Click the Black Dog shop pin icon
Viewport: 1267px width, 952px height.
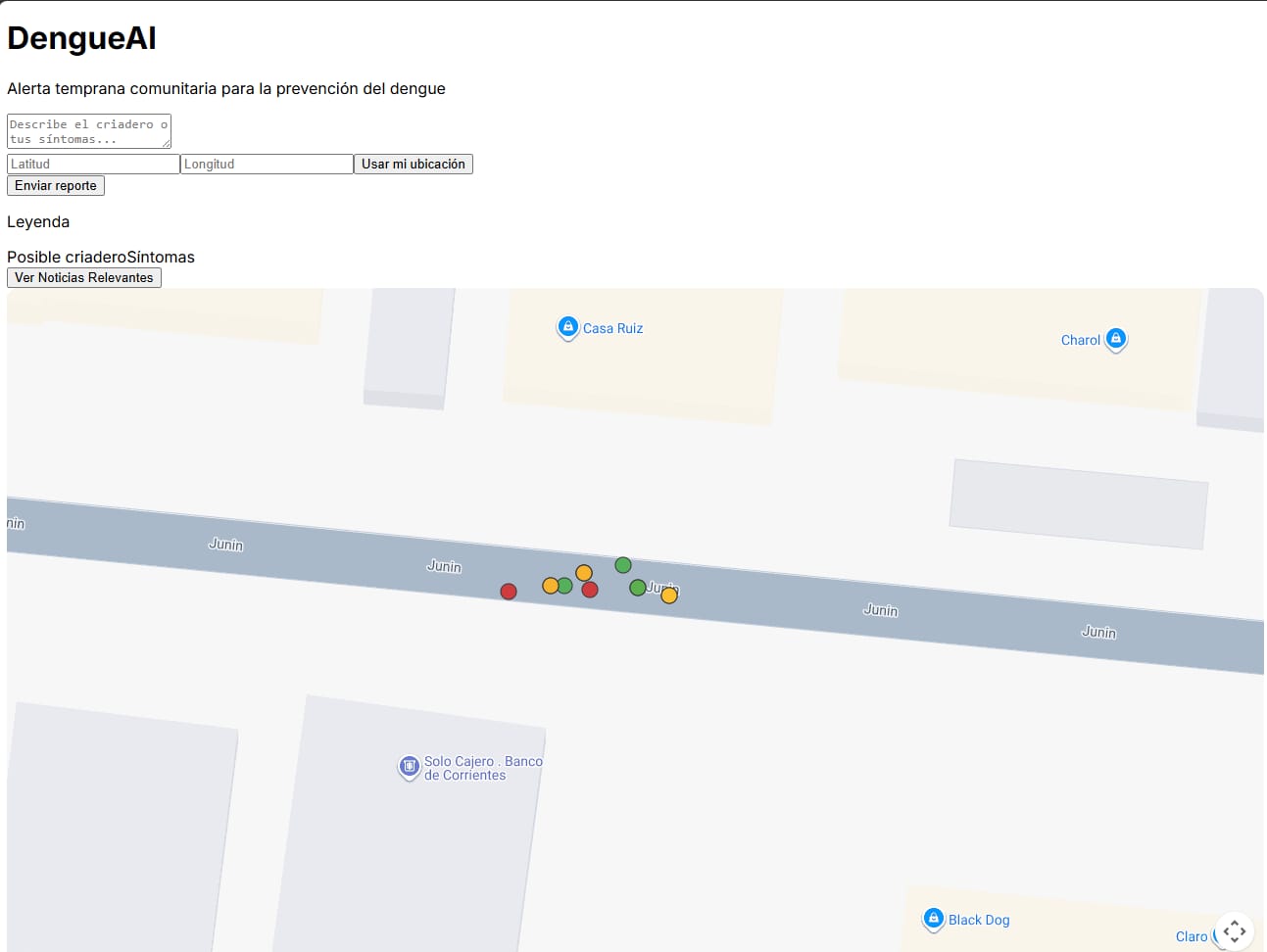click(934, 919)
